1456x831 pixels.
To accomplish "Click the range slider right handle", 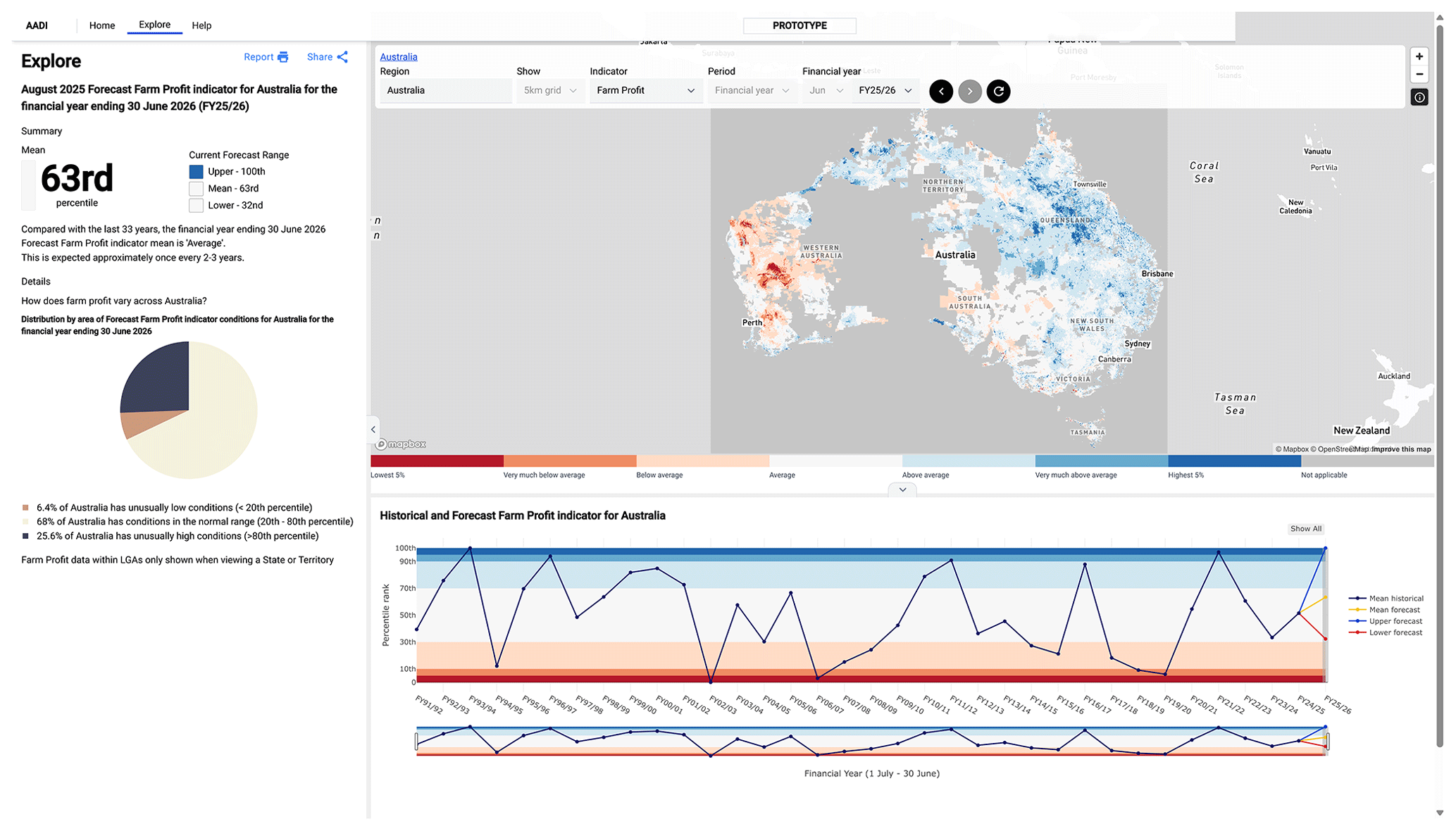I will click(1327, 741).
